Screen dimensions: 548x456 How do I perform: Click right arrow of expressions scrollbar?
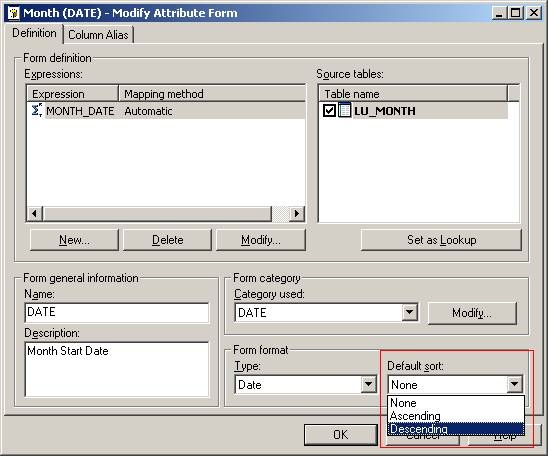297,213
